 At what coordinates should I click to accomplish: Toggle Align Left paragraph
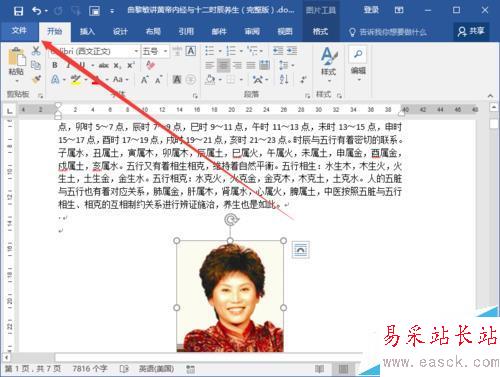210,65
